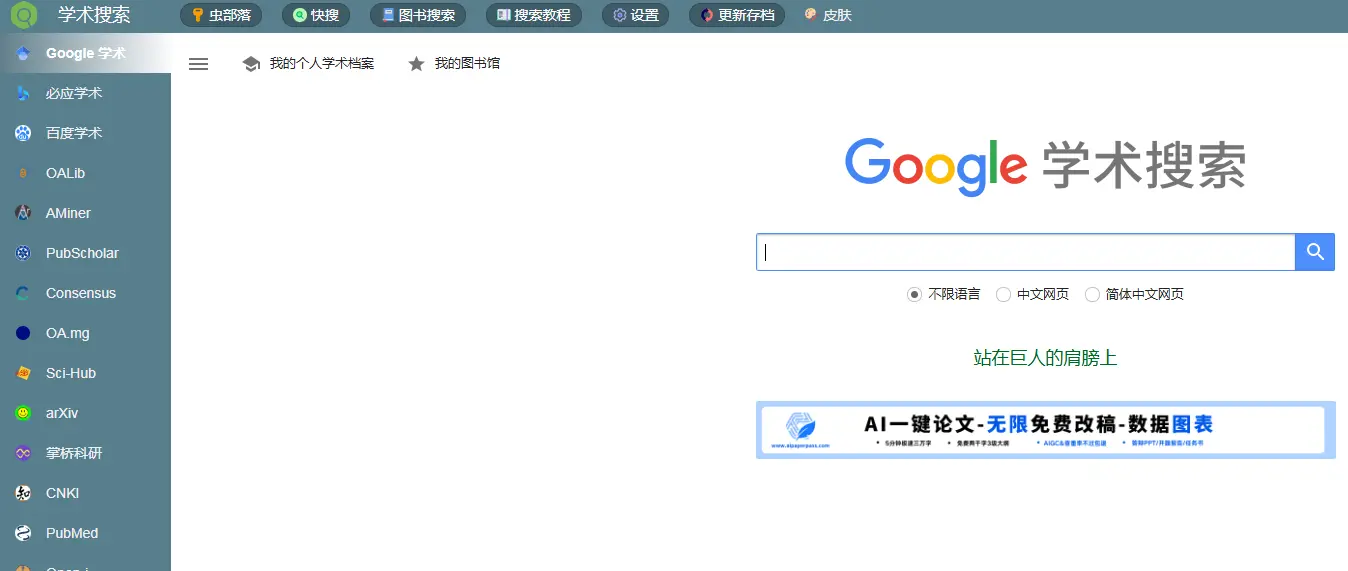This screenshot has height=571, width=1348.
Task: Click the 站在巨人的肩膀上 text
Action: click(1045, 358)
